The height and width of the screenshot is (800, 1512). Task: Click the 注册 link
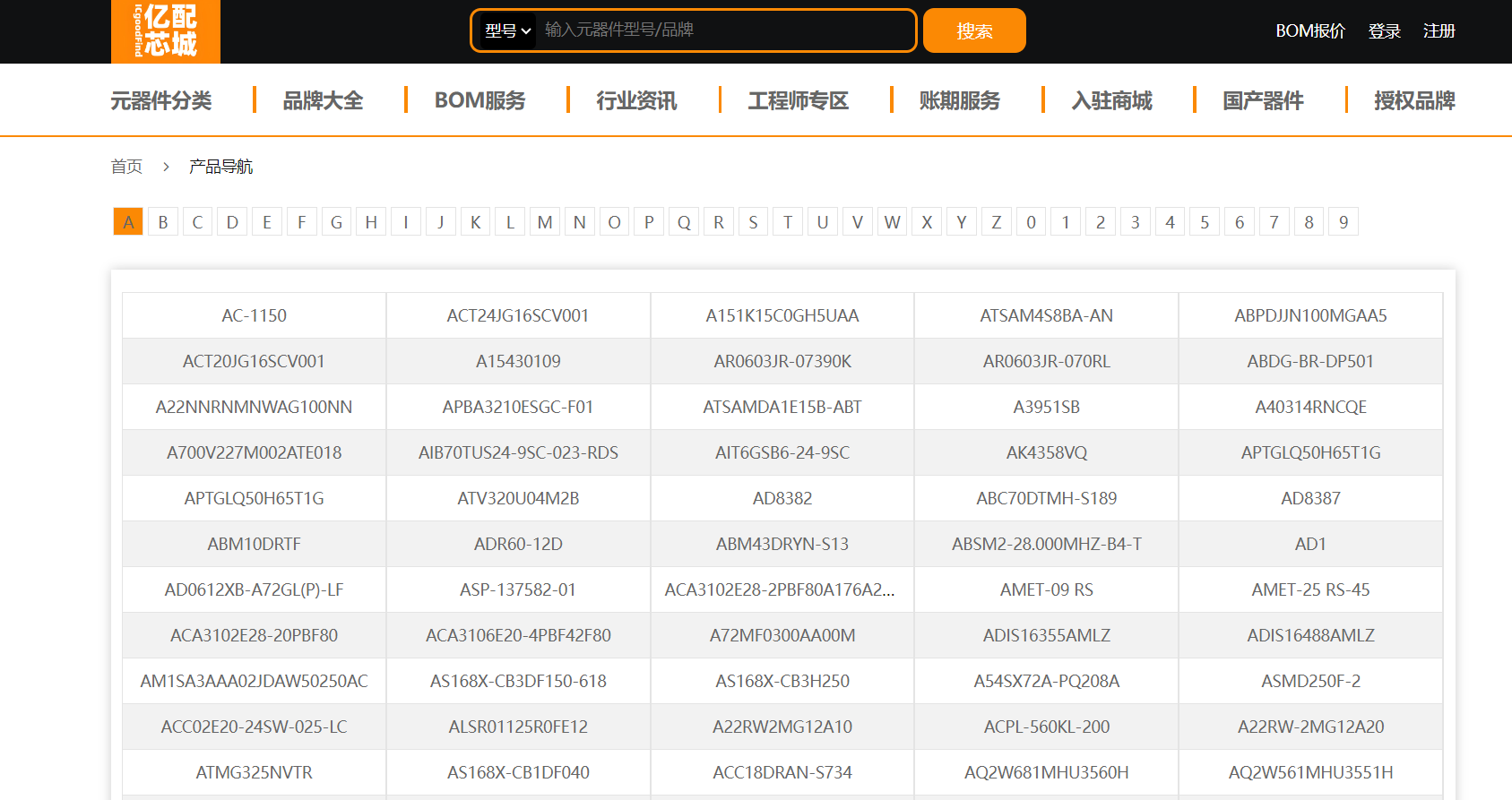tap(1439, 31)
